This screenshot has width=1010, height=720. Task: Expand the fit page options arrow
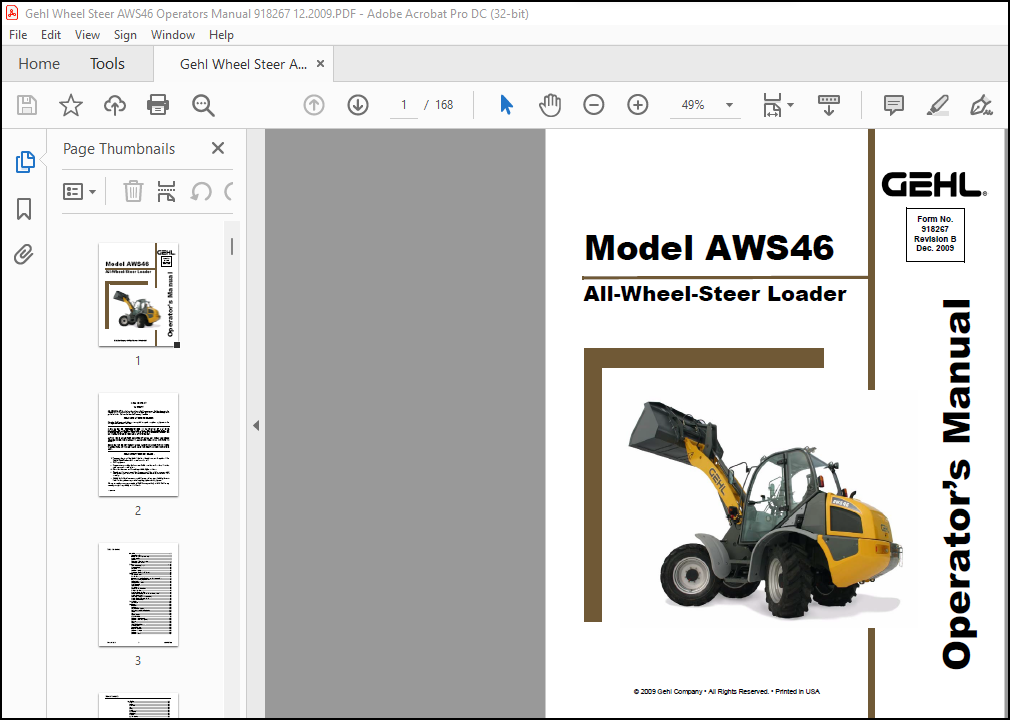click(x=790, y=105)
